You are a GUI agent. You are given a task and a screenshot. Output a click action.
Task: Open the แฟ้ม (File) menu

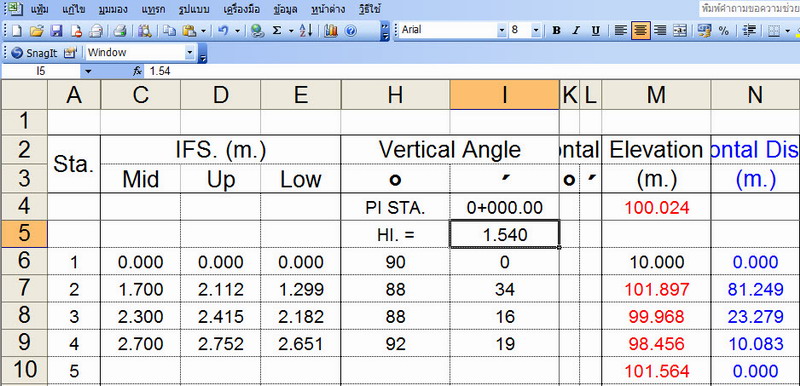pos(40,9)
